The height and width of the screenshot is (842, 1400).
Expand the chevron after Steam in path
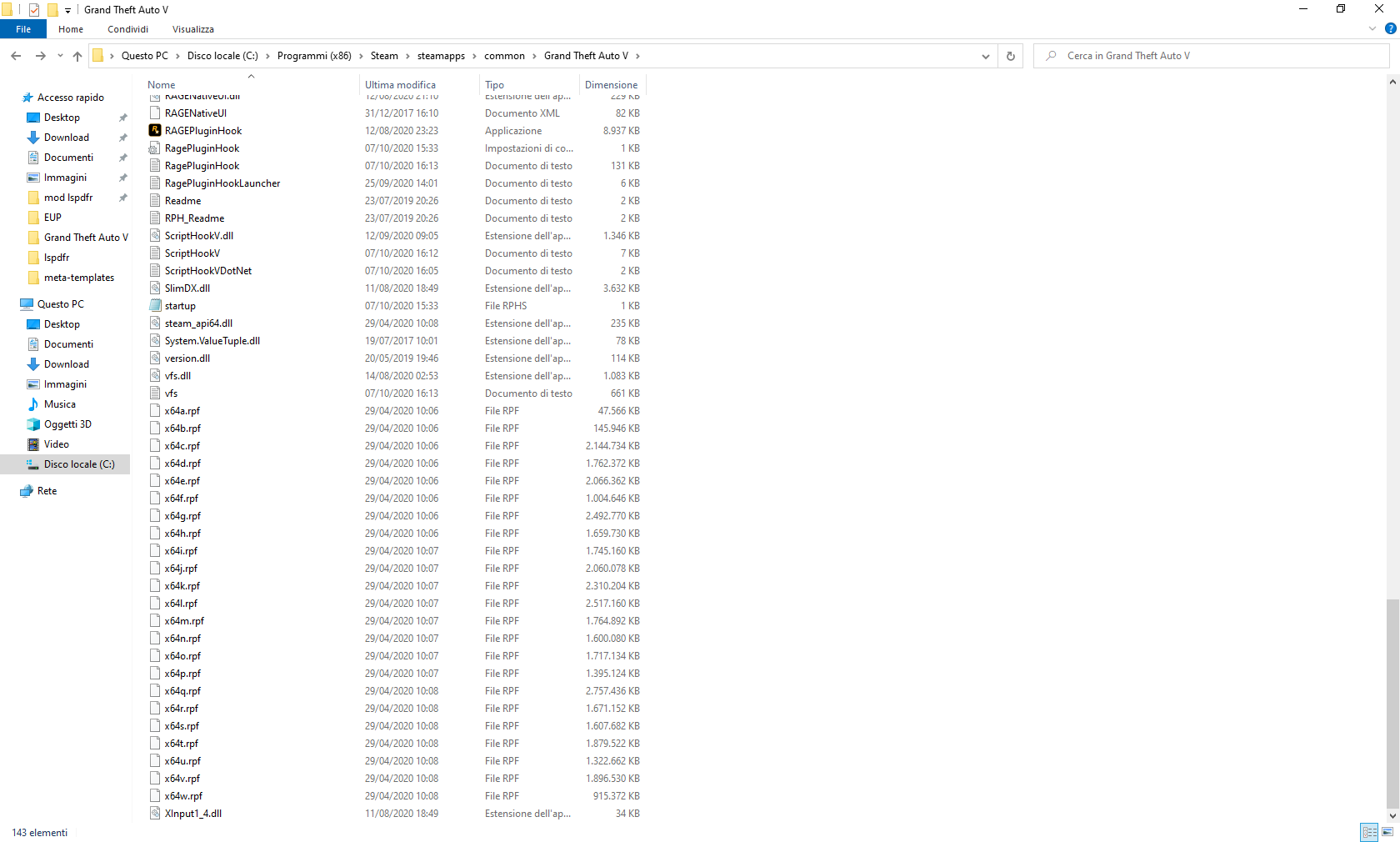pyautogui.click(x=408, y=56)
